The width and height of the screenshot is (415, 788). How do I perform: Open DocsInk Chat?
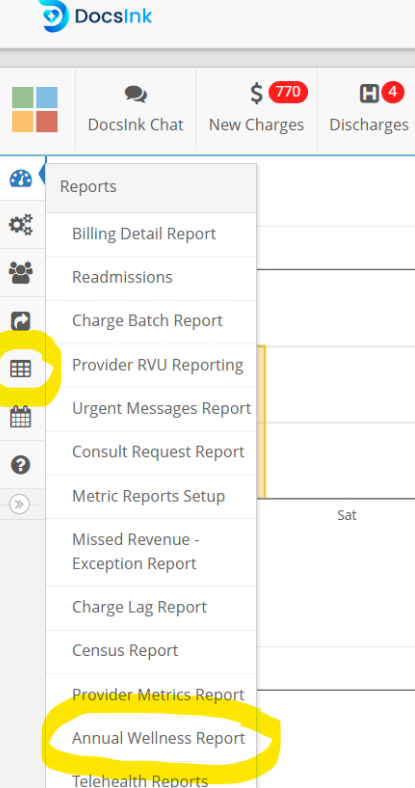tap(136, 109)
